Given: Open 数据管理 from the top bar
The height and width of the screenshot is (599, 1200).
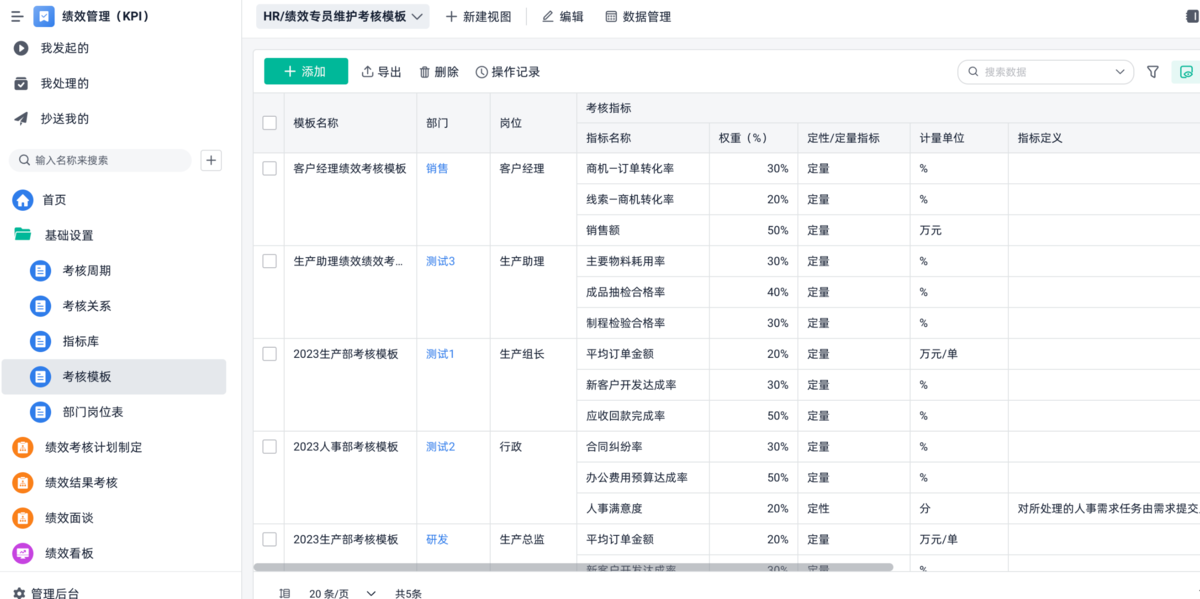Looking at the screenshot, I should [638, 16].
